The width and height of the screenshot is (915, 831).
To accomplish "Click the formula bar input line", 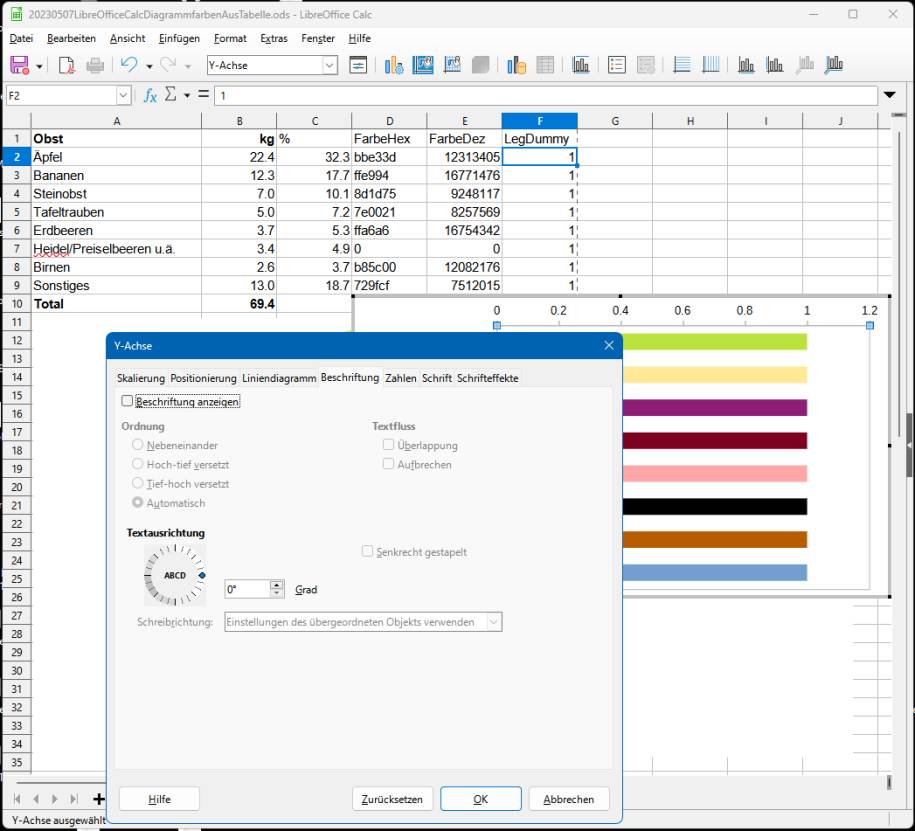I will click(546, 95).
